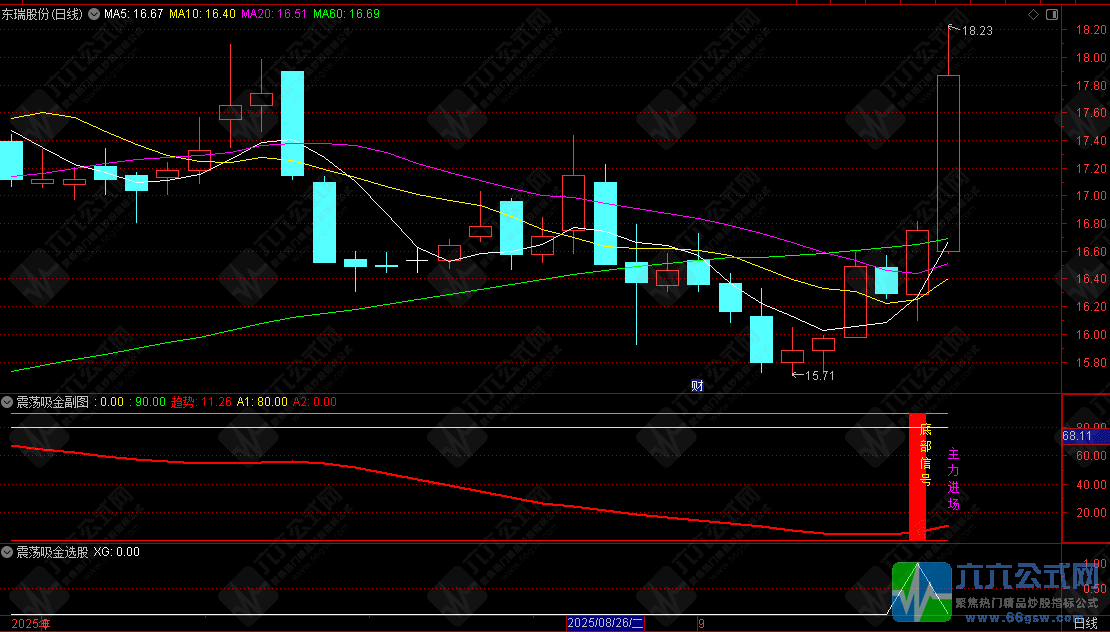Image resolution: width=1110 pixels, height=632 pixels.
Task: Toggle the side panel layout icon
Action: click(x=1051, y=14)
